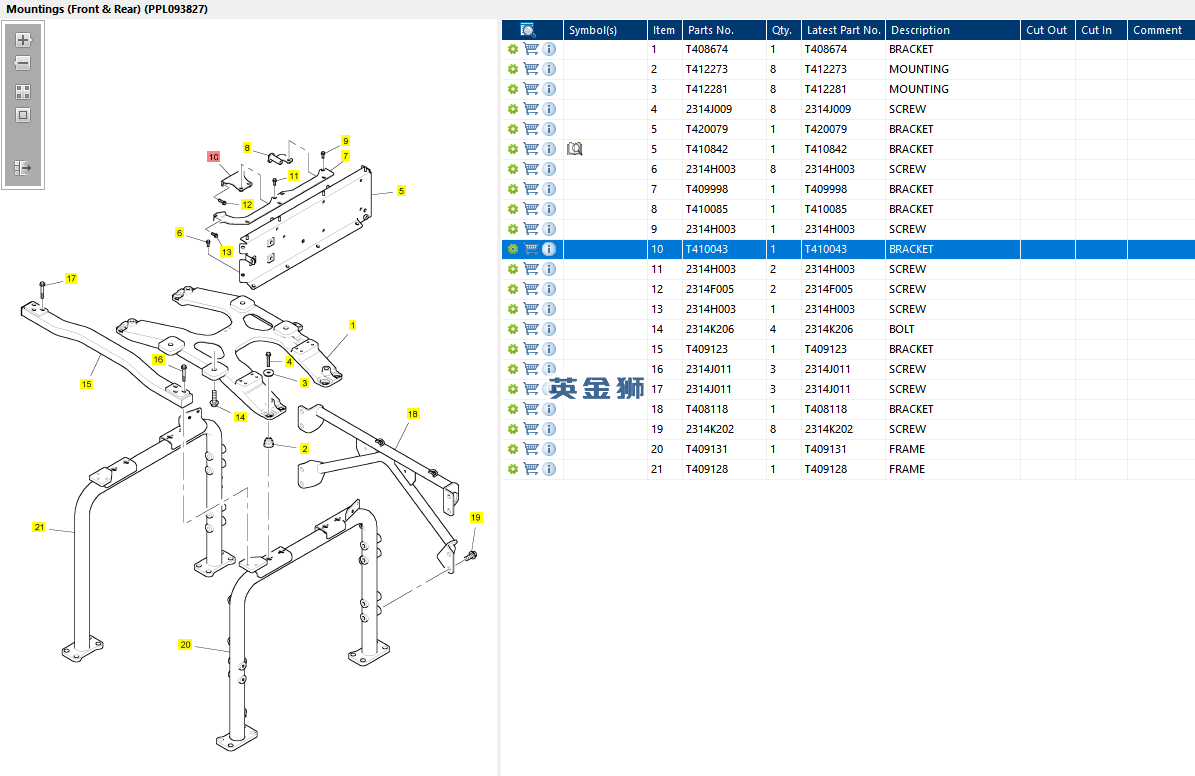Viewport: 1195px width, 776px height.
Task: Click the green gear for item 4
Action: [x=513, y=109]
